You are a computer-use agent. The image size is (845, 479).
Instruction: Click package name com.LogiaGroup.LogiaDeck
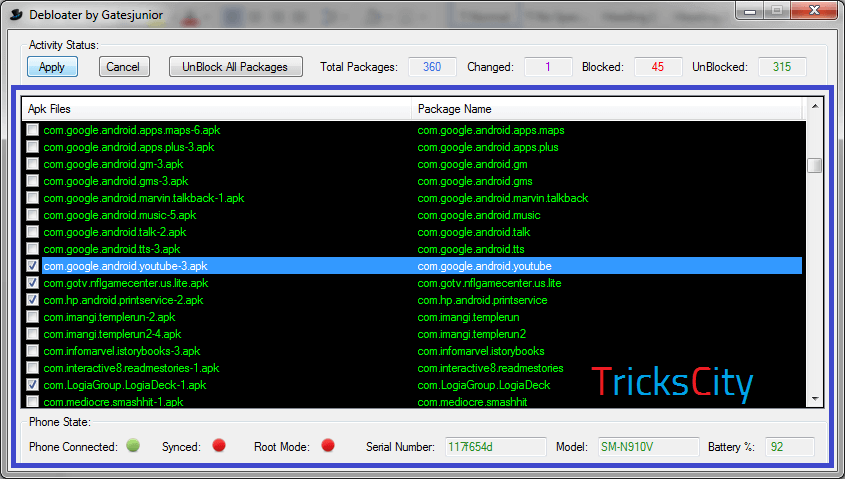click(484, 385)
